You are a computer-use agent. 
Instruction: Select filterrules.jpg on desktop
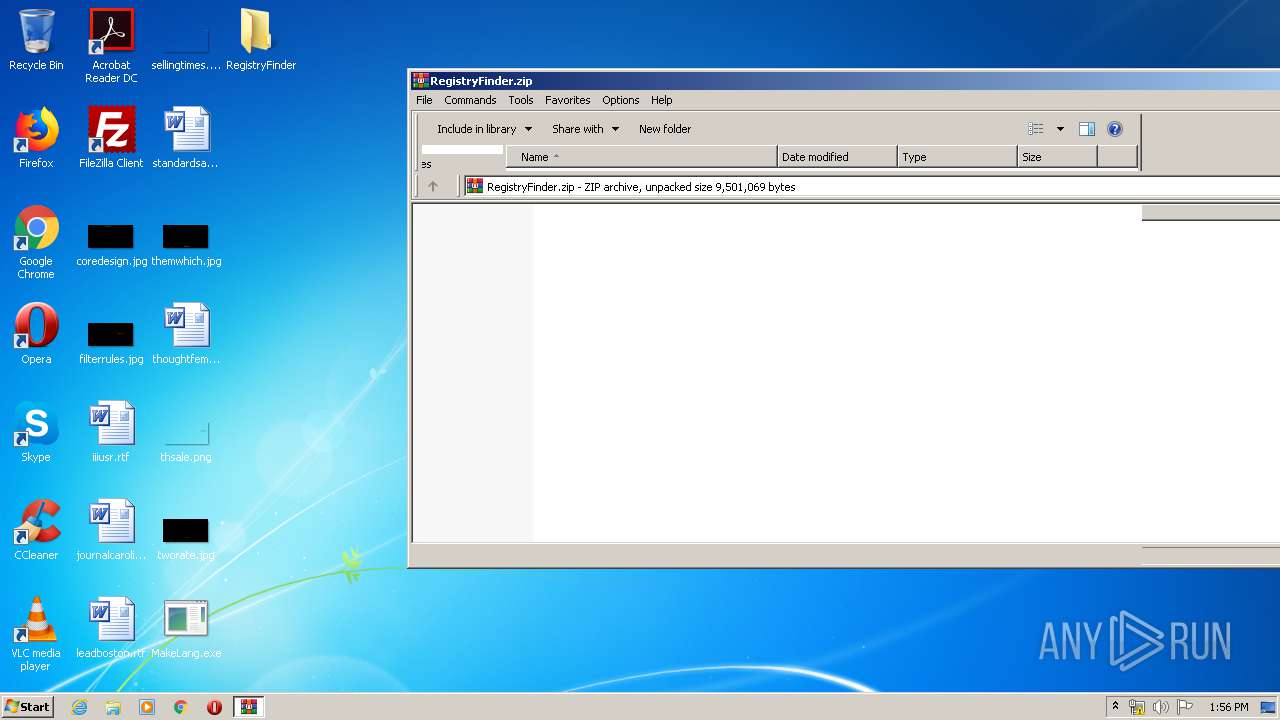coord(111,341)
